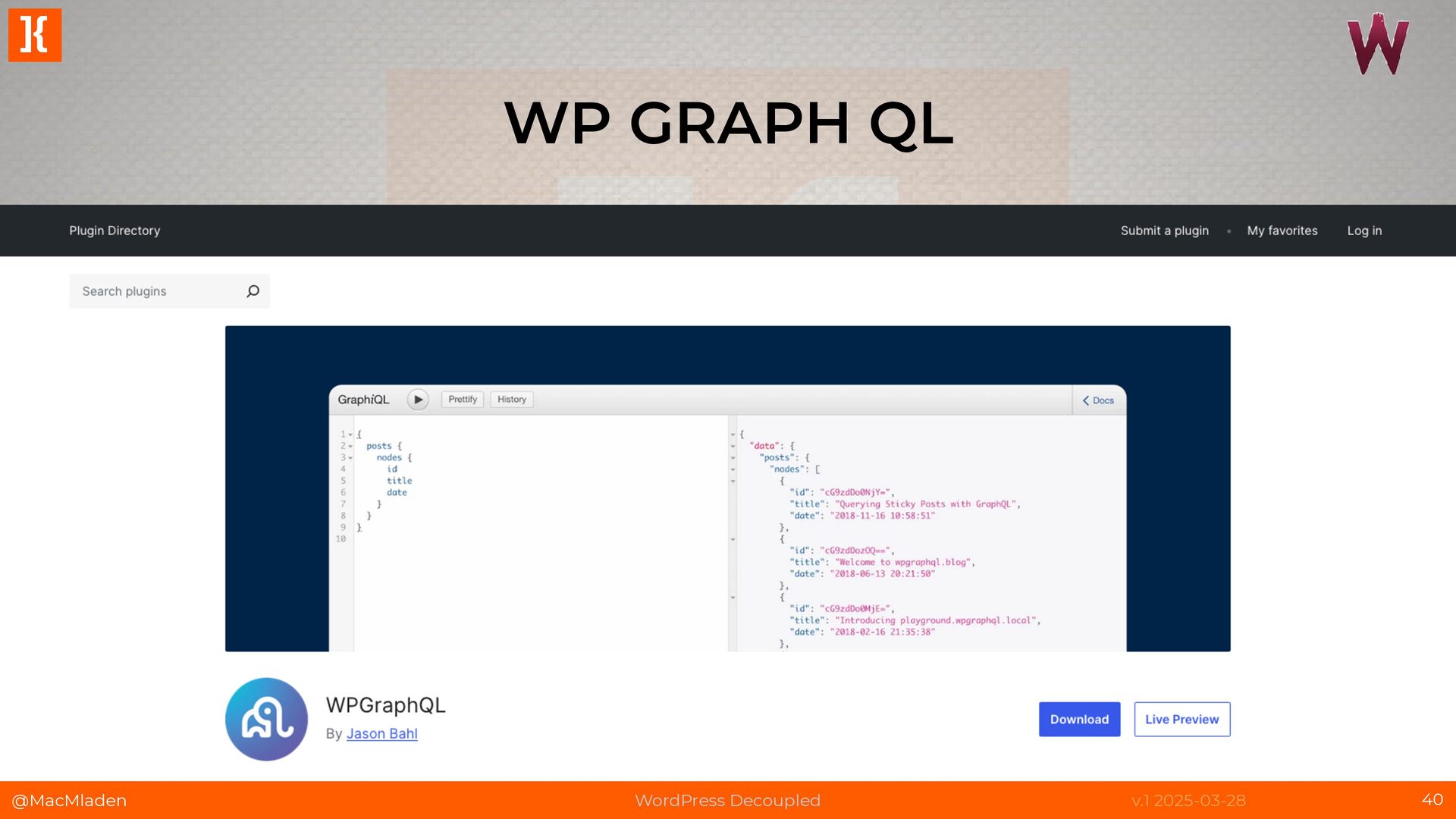Open the Live Preview
This screenshot has width=1456, height=819.
tap(1182, 719)
